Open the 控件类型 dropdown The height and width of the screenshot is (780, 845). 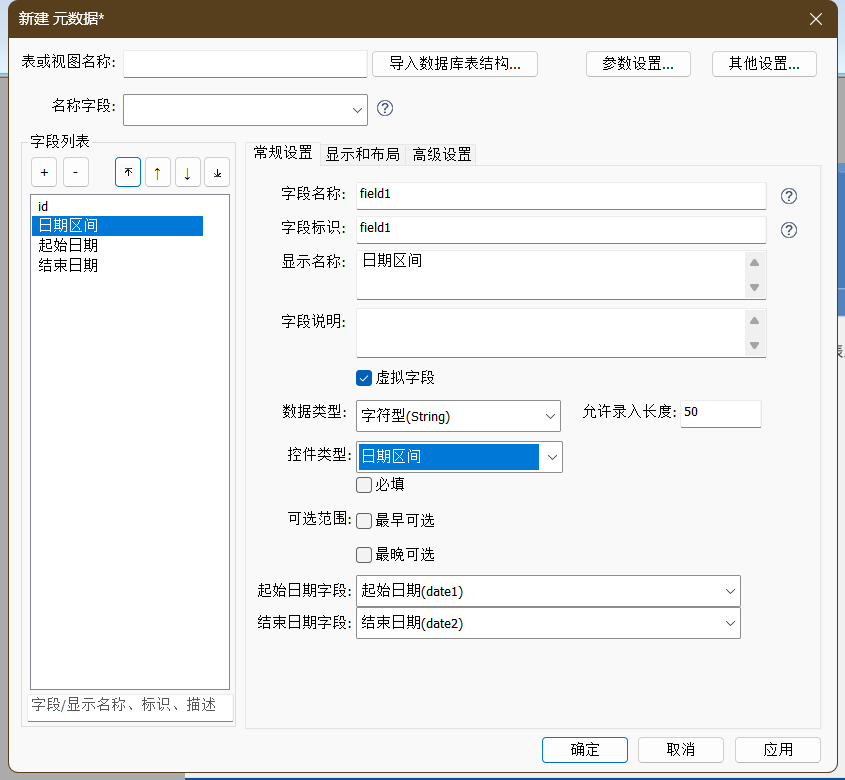551,457
